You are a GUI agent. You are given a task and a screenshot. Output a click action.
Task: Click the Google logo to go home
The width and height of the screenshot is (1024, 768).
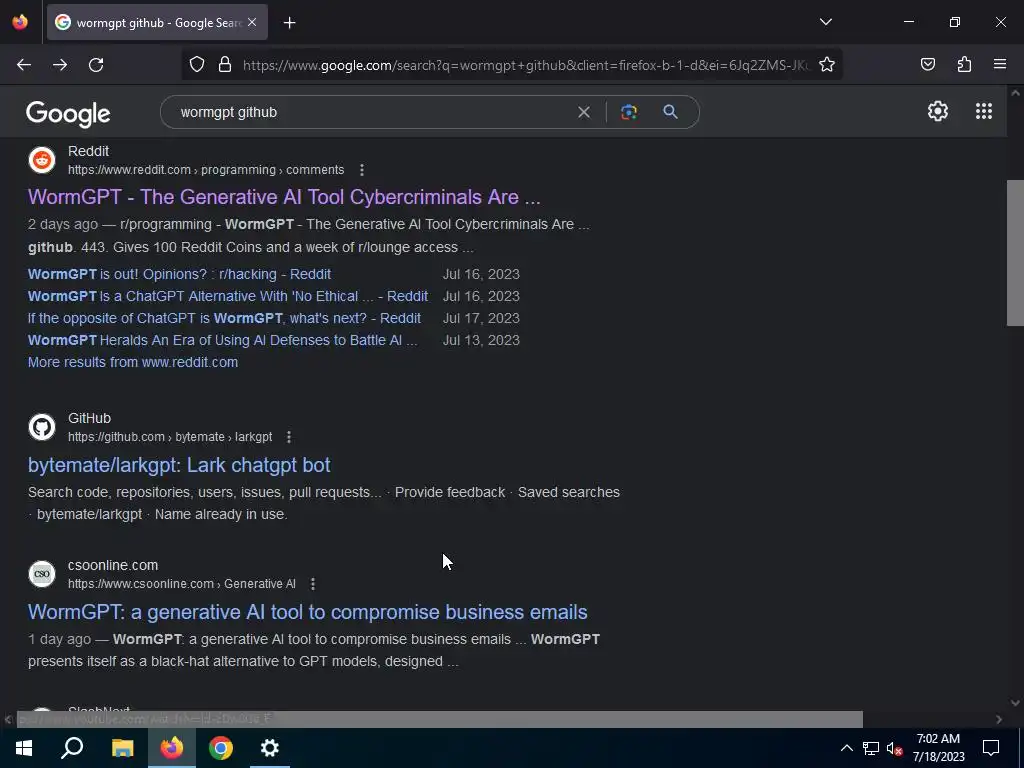pos(68,114)
